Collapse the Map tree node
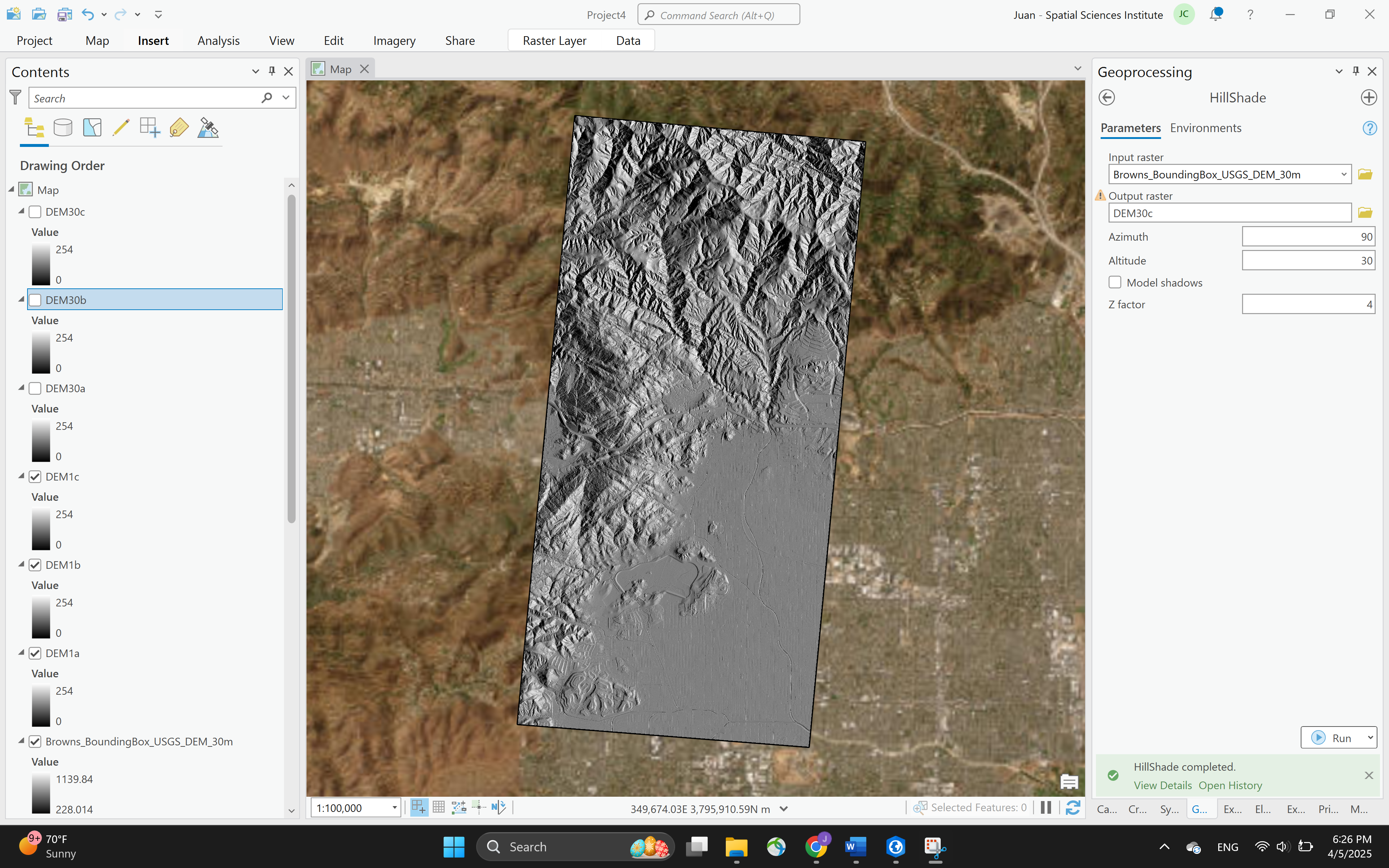Screen dimensions: 1389x868 pos(11,190)
